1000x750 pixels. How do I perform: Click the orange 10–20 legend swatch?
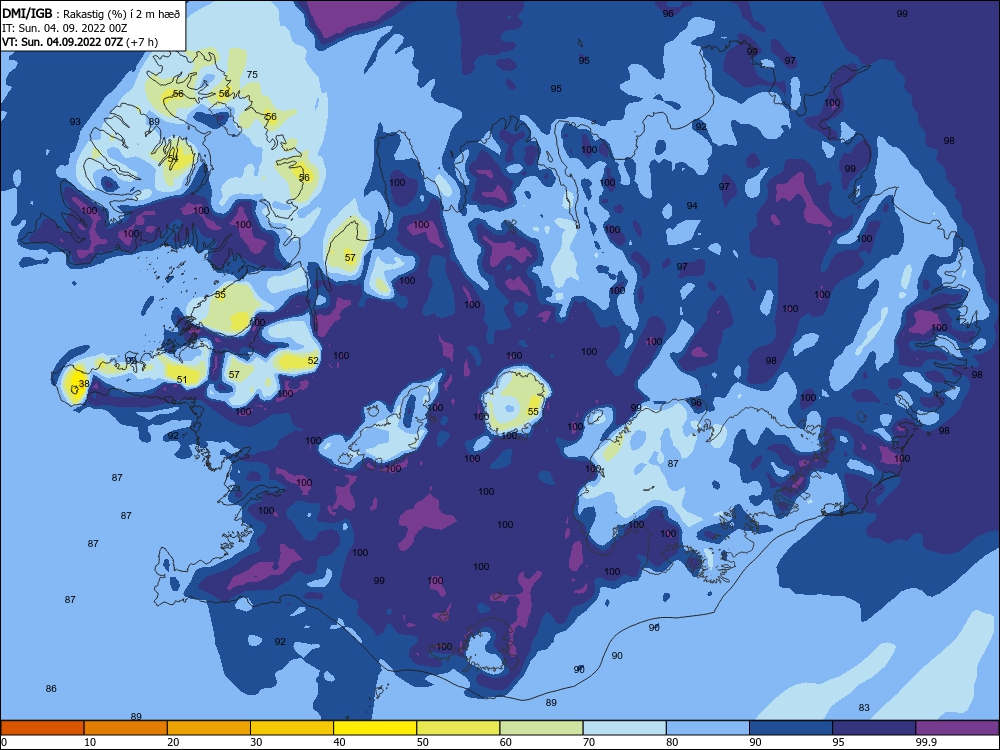(x=126, y=728)
